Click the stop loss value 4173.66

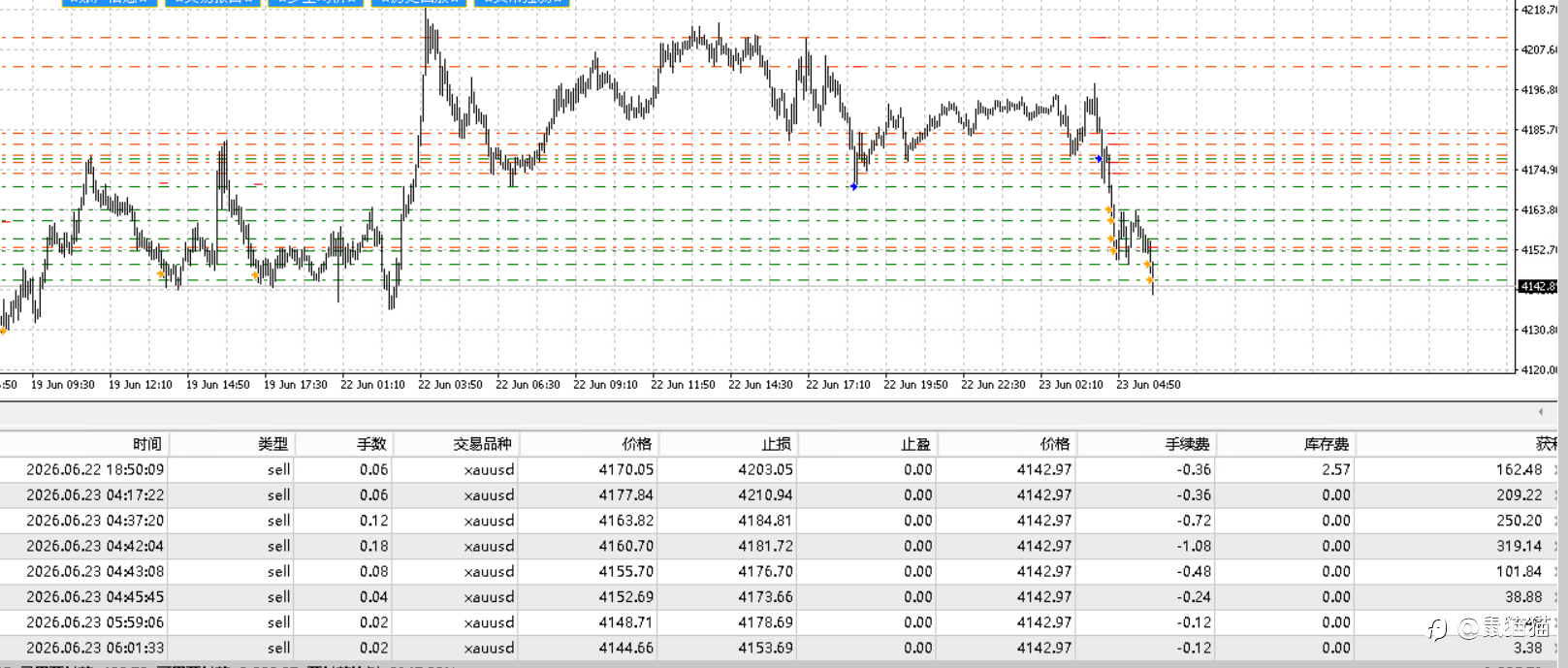tap(765, 597)
